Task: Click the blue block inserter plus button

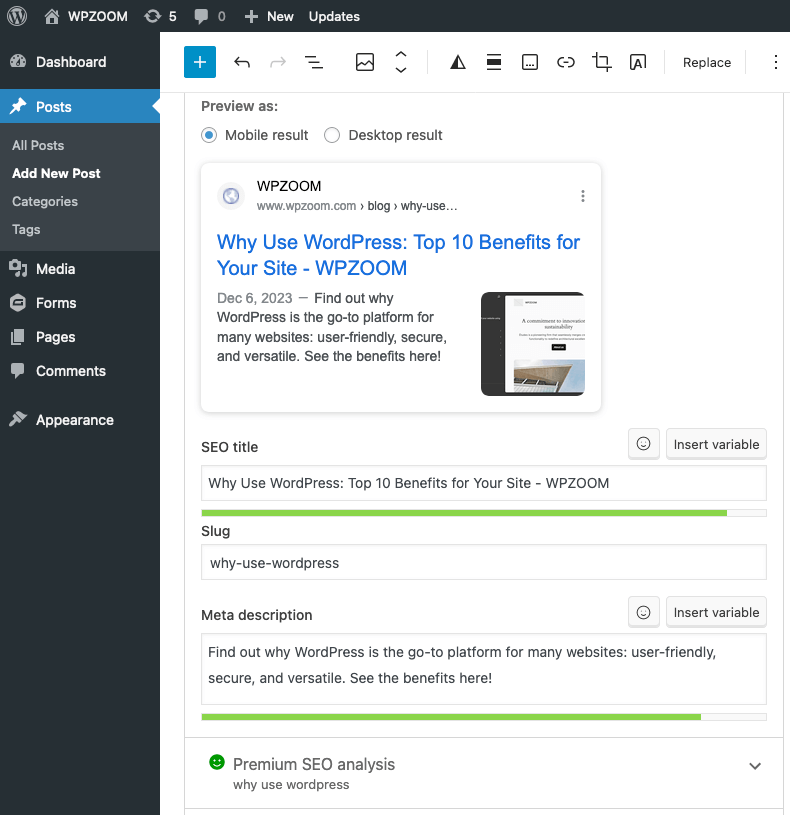Action: (200, 62)
